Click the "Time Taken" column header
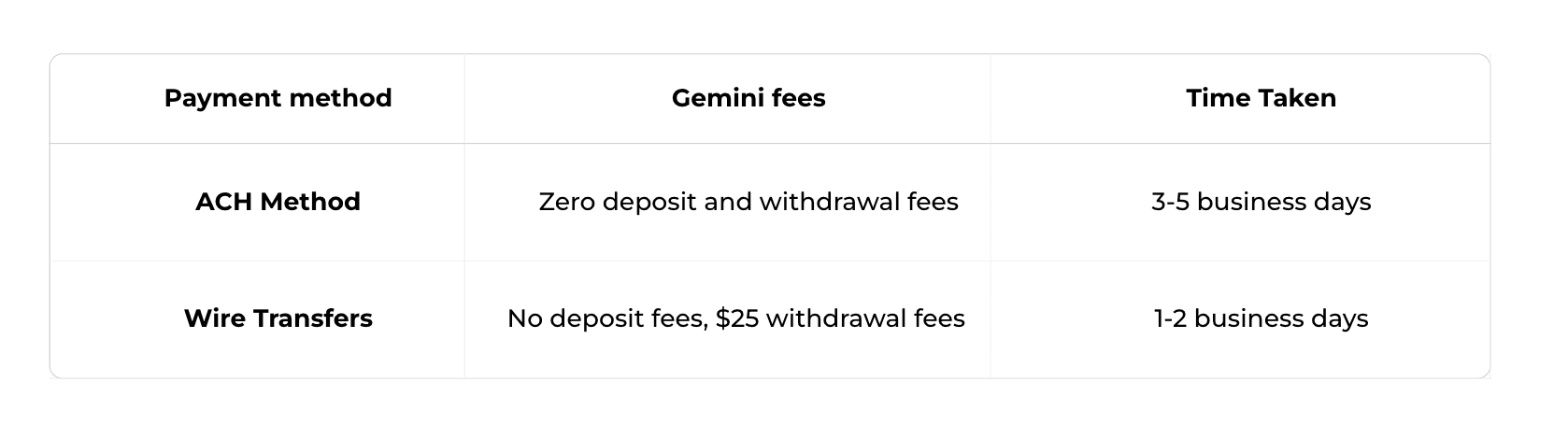 [1261, 98]
